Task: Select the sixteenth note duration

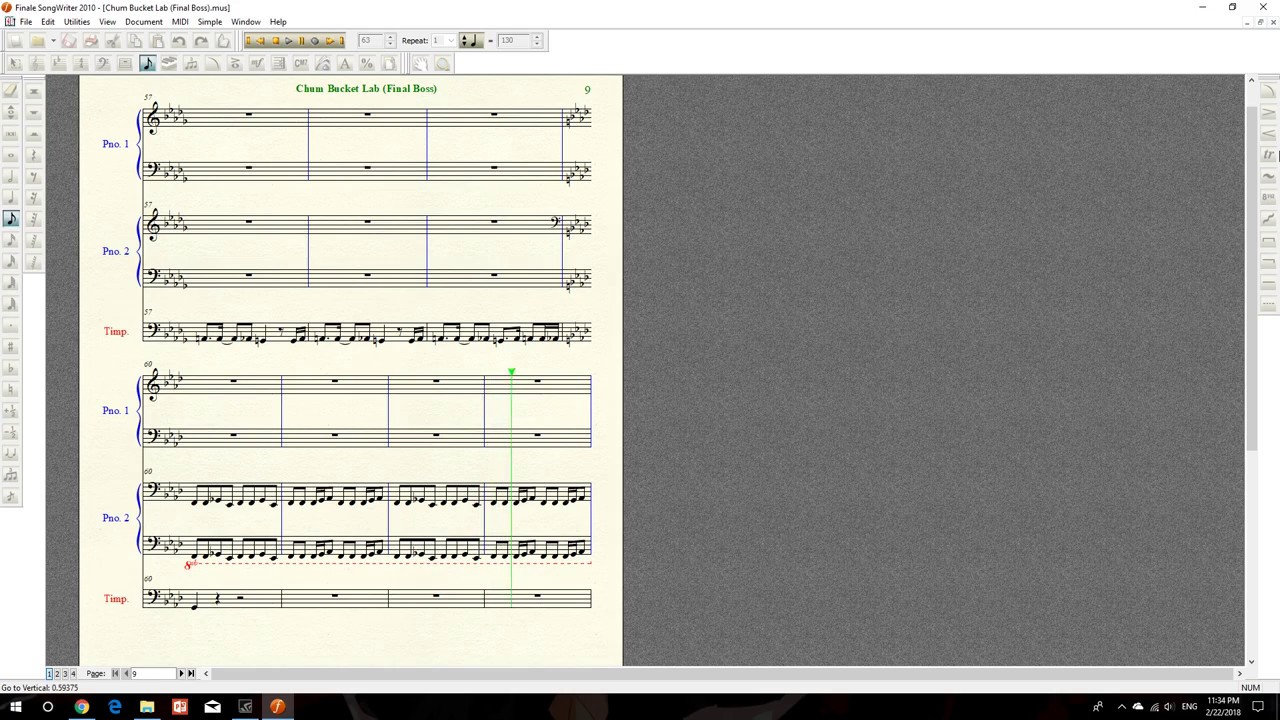Action: [x=11, y=241]
